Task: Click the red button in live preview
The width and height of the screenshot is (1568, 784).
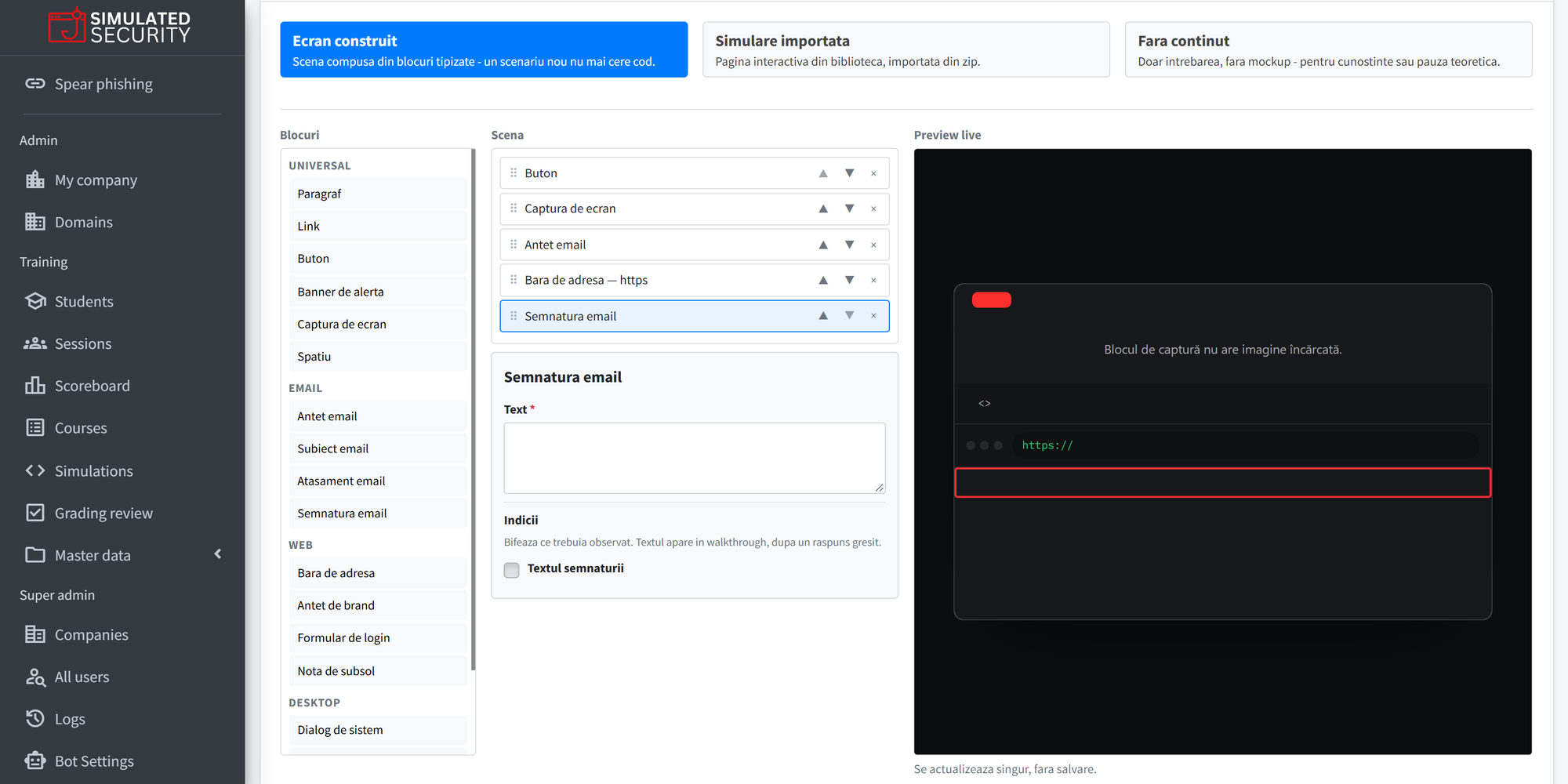Action: 992,299
